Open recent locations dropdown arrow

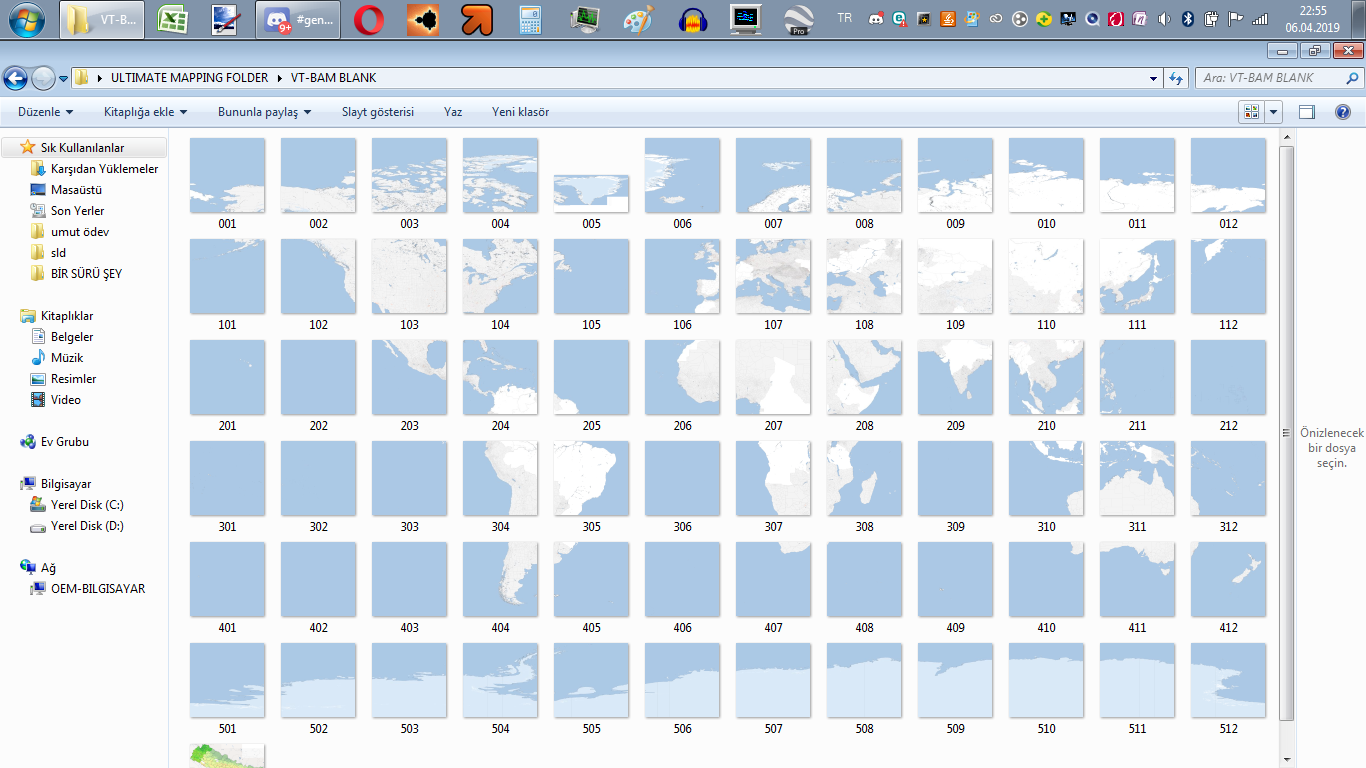click(x=63, y=78)
